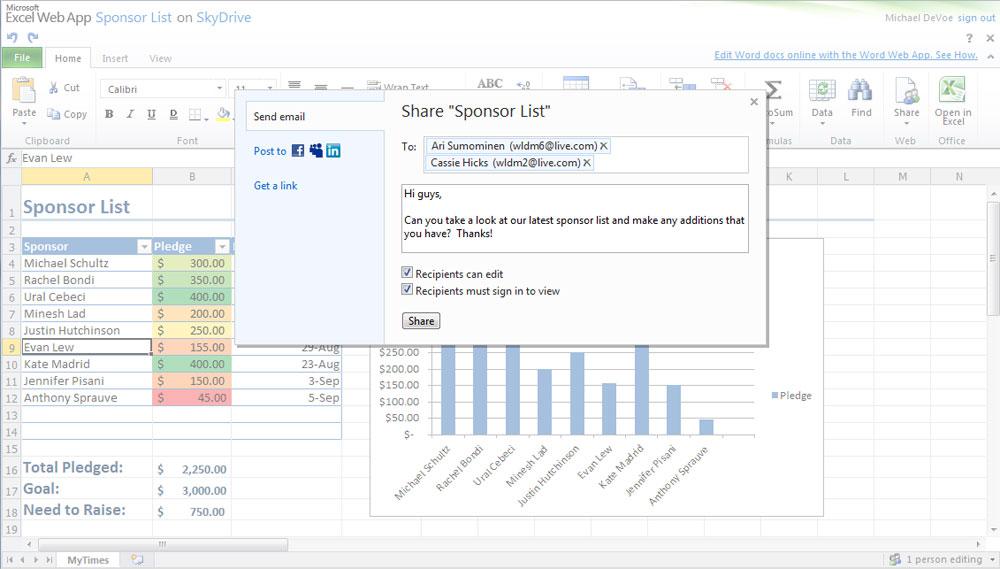Select row 12 header
This screenshot has width=1000, height=569.
pyautogui.click(x=11, y=398)
